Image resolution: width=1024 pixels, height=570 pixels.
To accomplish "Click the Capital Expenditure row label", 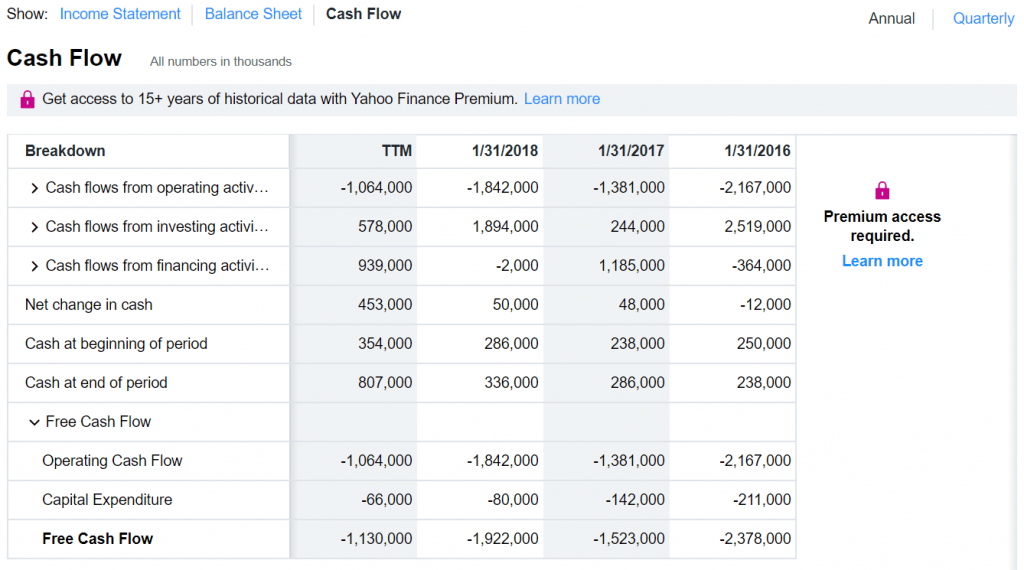I will [107, 500].
